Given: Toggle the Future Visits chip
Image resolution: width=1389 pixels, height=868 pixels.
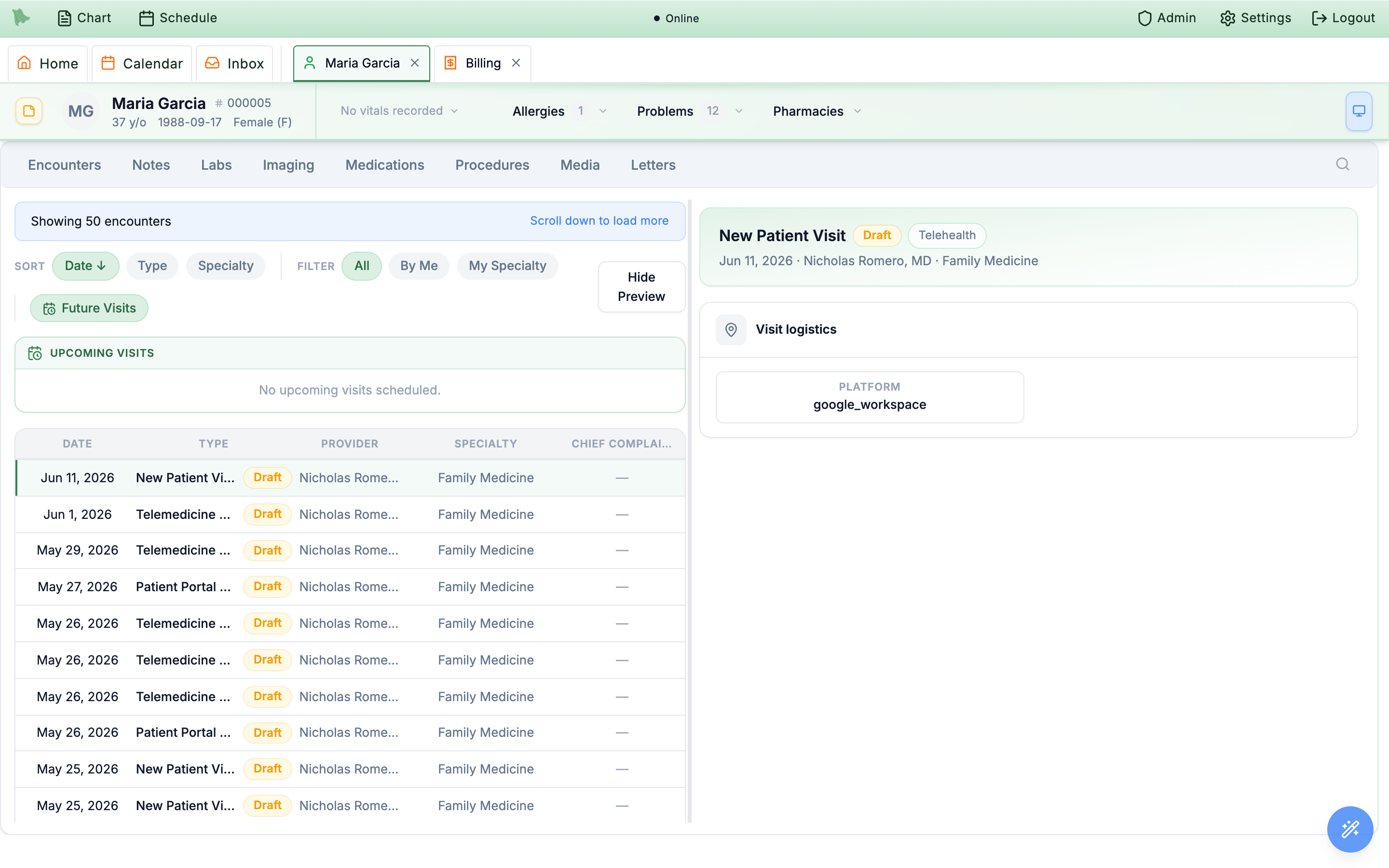Looking at the screenshot, I should click(89, 308).
